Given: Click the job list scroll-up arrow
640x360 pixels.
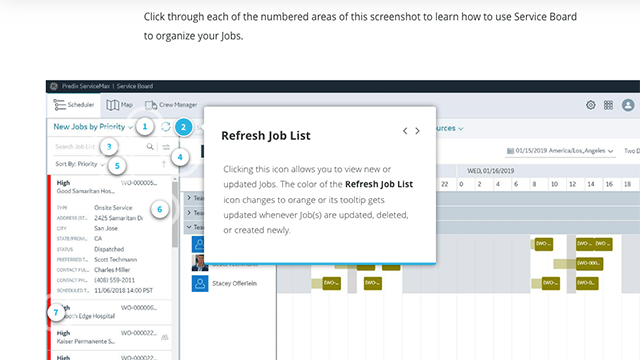Looking at the screenshot, I should point(175,179).
